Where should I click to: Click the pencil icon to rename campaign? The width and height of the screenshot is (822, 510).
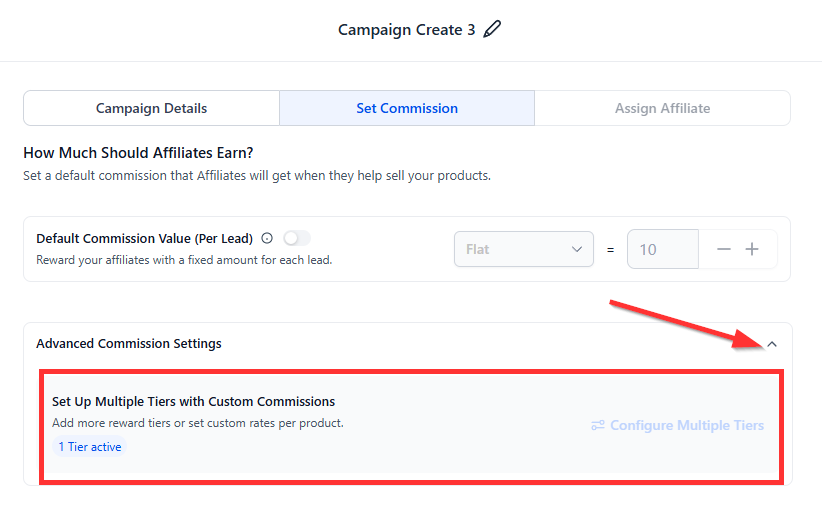click(x=492, y=29)
